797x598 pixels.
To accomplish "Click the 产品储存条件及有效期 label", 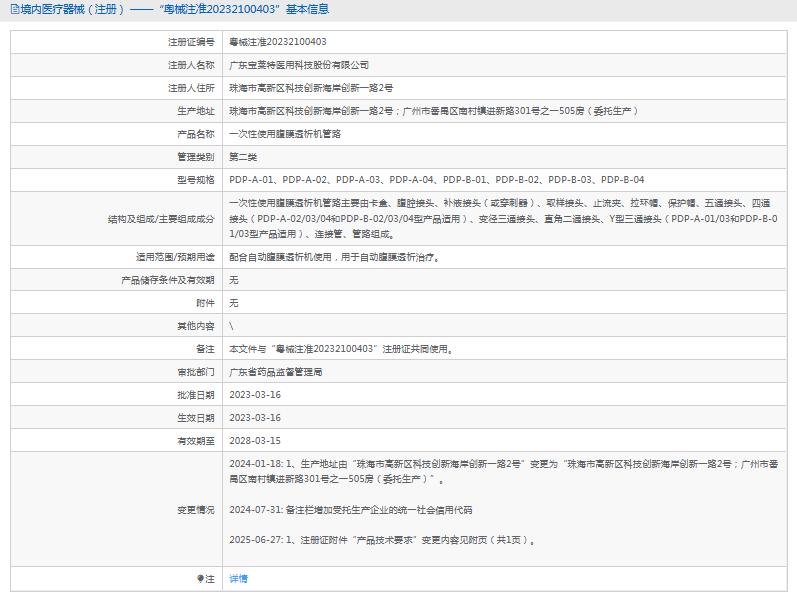I will (168, 280).
